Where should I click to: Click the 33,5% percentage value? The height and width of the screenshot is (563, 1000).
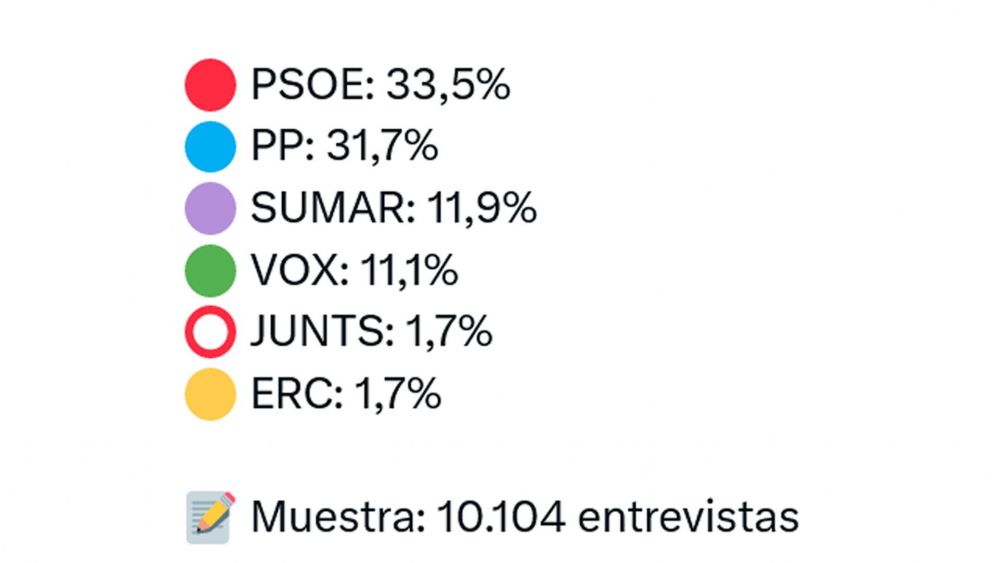pos(448,85)
